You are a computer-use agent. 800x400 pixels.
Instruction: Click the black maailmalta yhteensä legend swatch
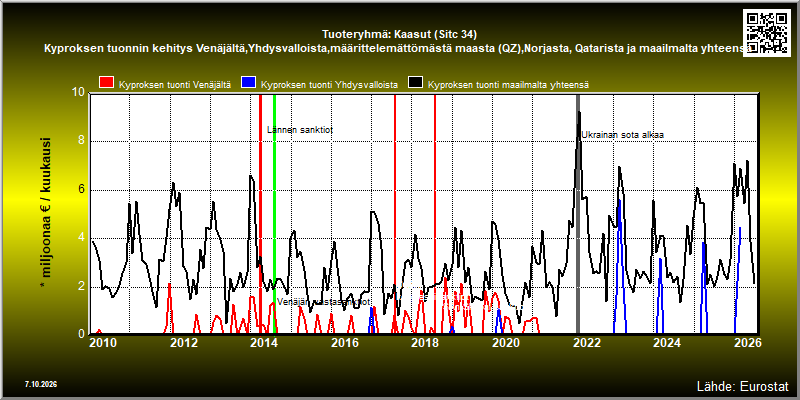415,84
